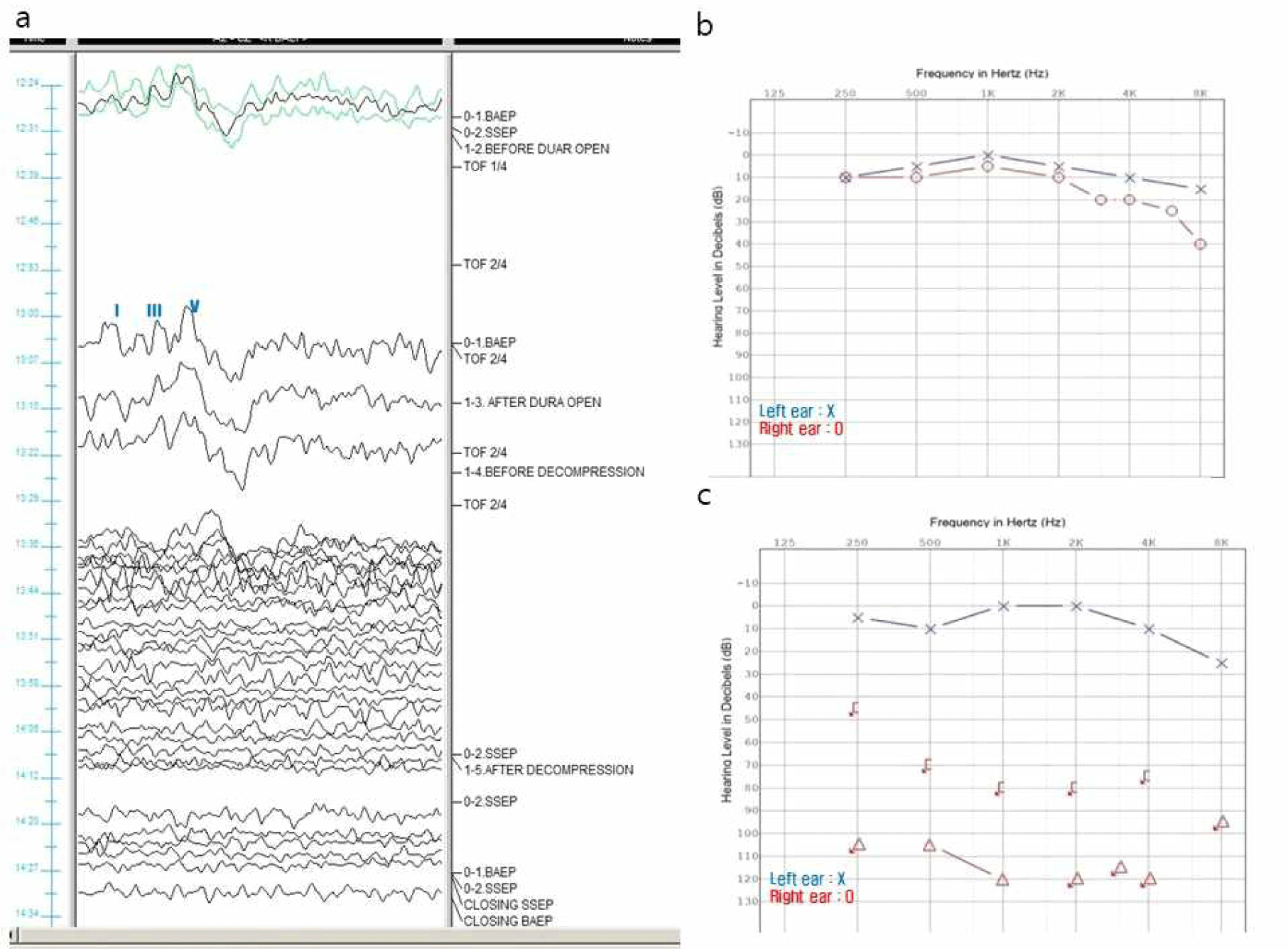Click 'Frequency in Hertz (Hz)' title of audiogram c

[x=997, y=522]
